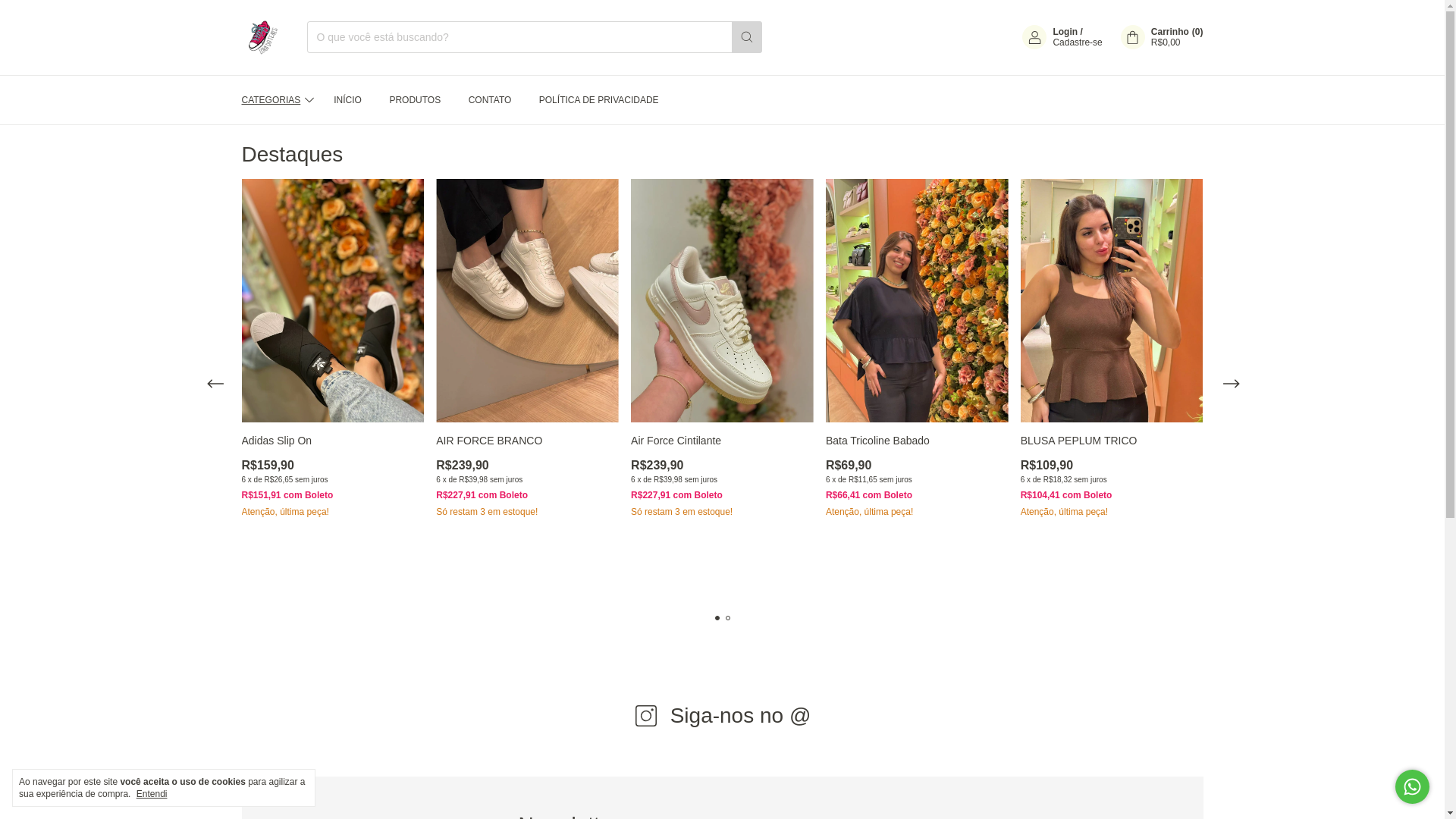
Task: Click R$66,41 com Boleto text
Action: point(869,495)
